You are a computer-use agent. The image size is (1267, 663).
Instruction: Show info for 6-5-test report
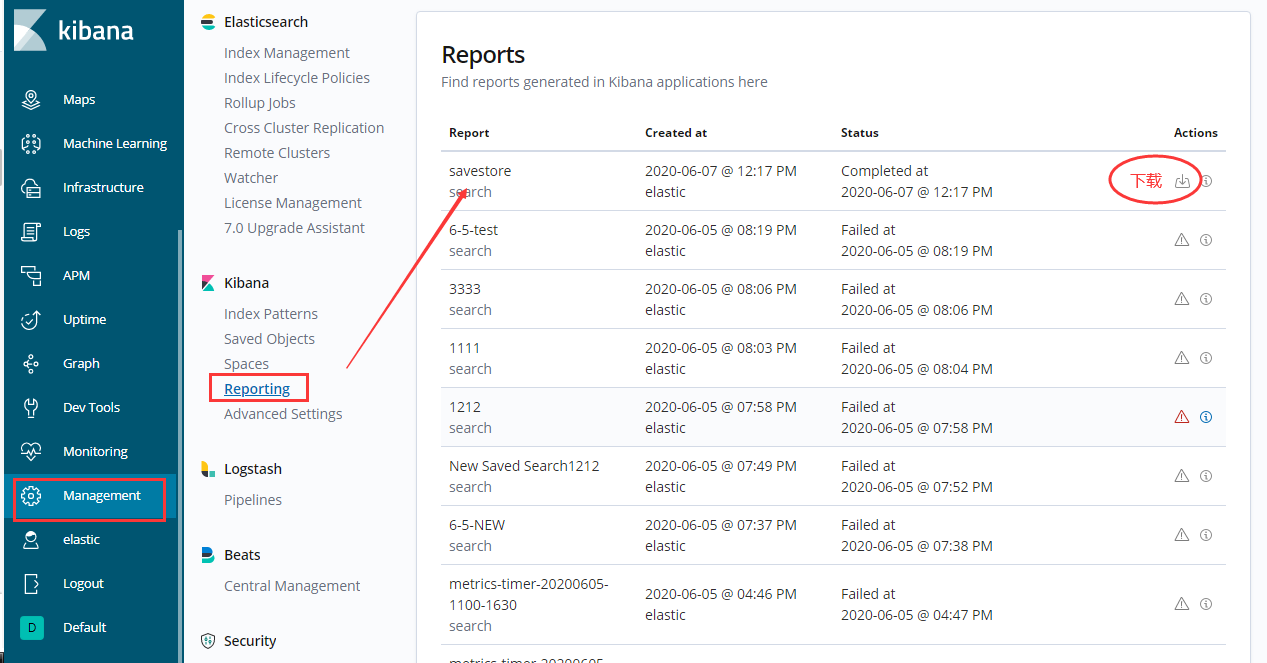(1206, 240)
